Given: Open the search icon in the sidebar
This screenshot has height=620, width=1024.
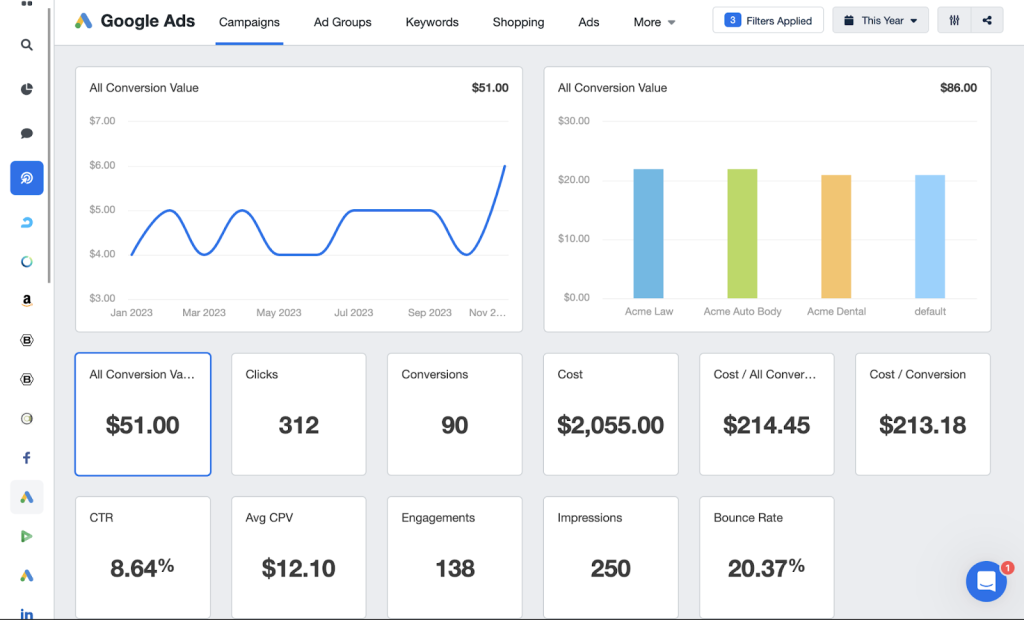Looking at the screenshot, I should 27,44.
